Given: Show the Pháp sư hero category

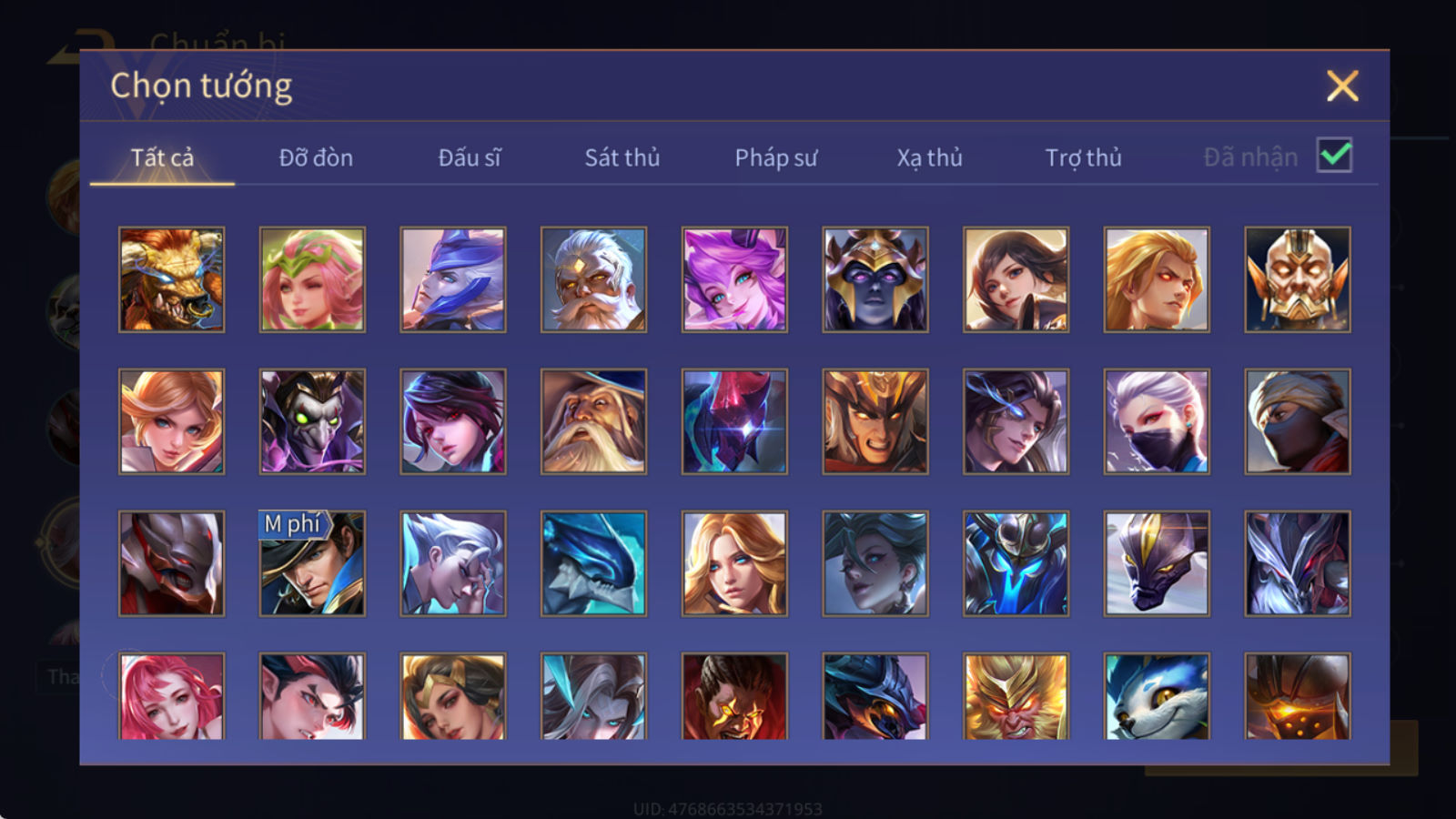Looking at the screenshot, I should [776, 157].
